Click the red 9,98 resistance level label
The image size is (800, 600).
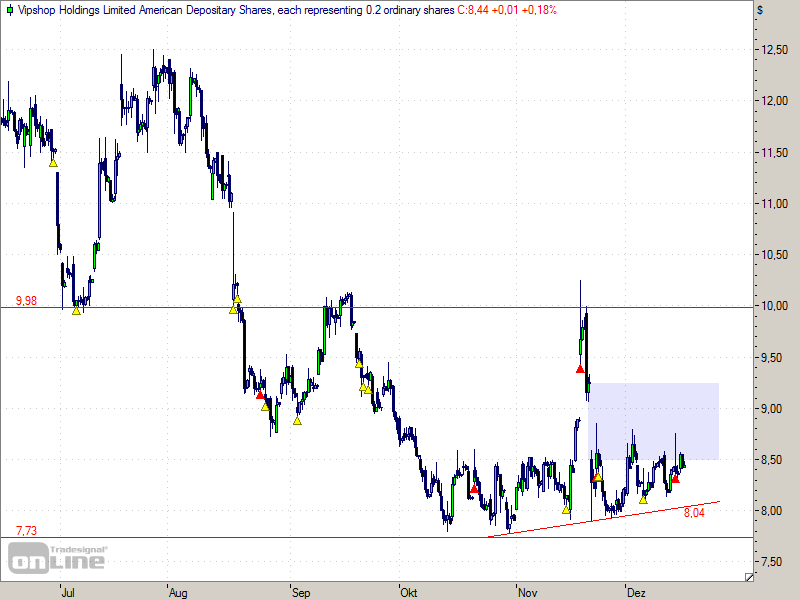point(26,300)
